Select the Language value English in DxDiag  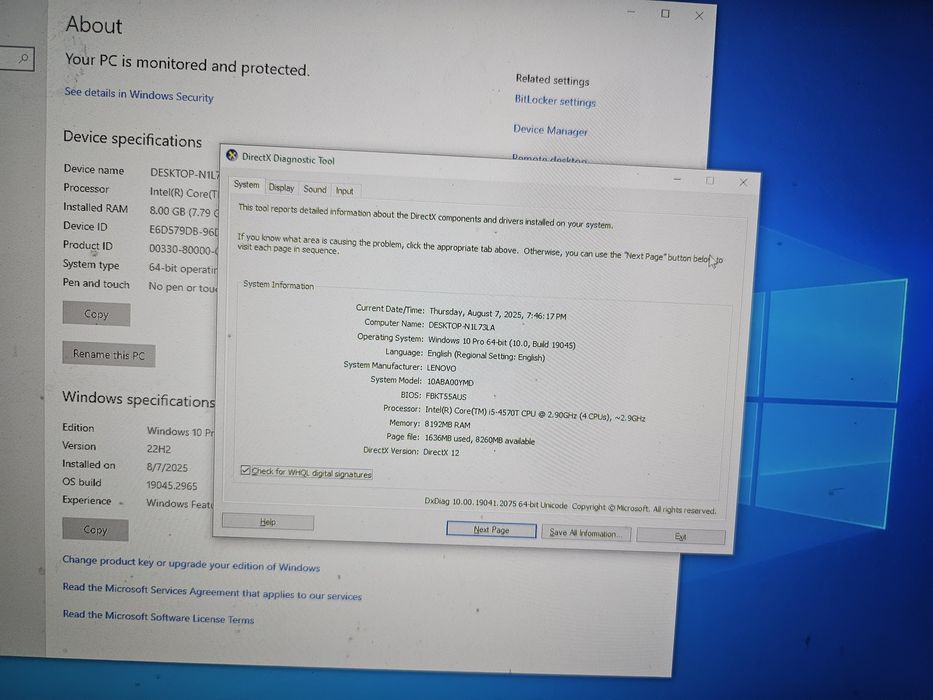486,355
